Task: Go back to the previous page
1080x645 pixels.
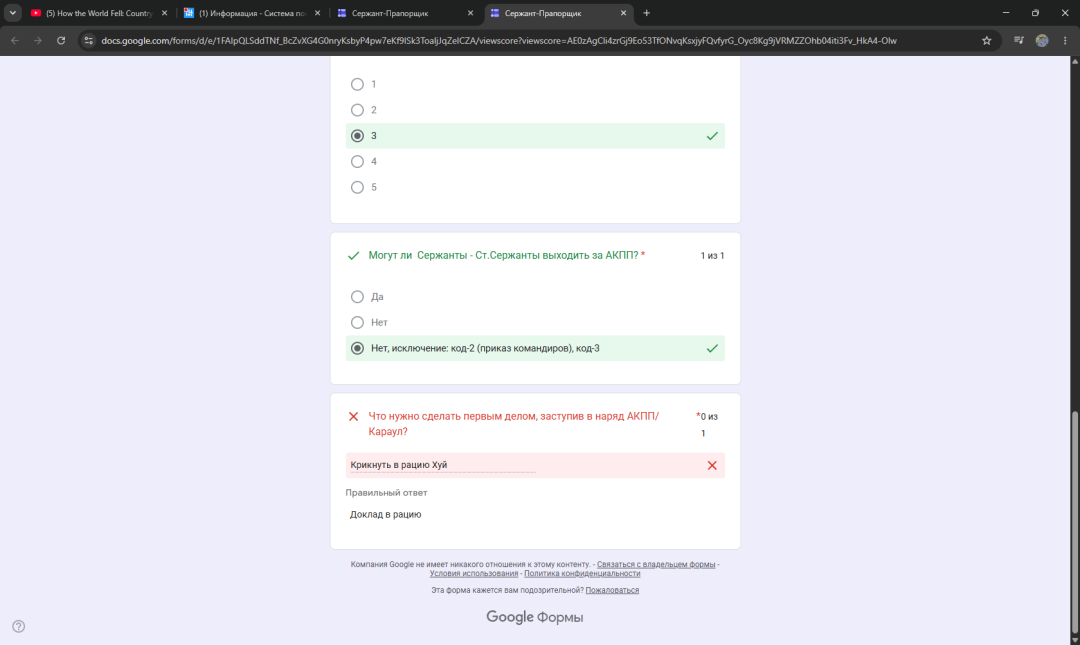Action: (14, 41)
